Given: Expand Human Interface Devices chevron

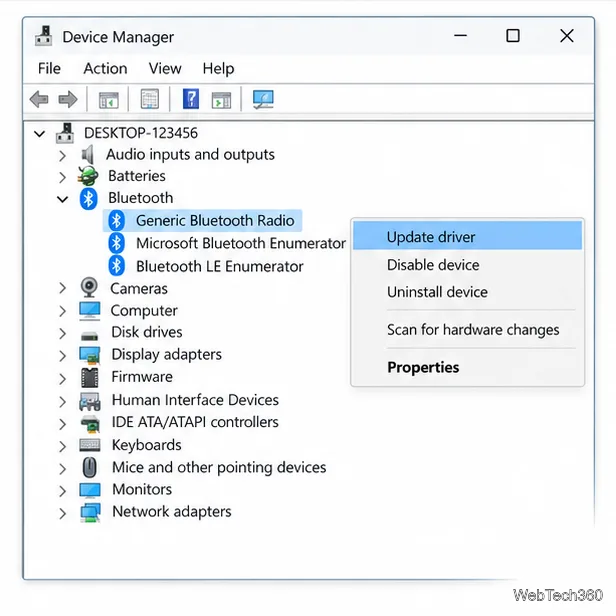Looking at the screenshot, I should [62, 402].
